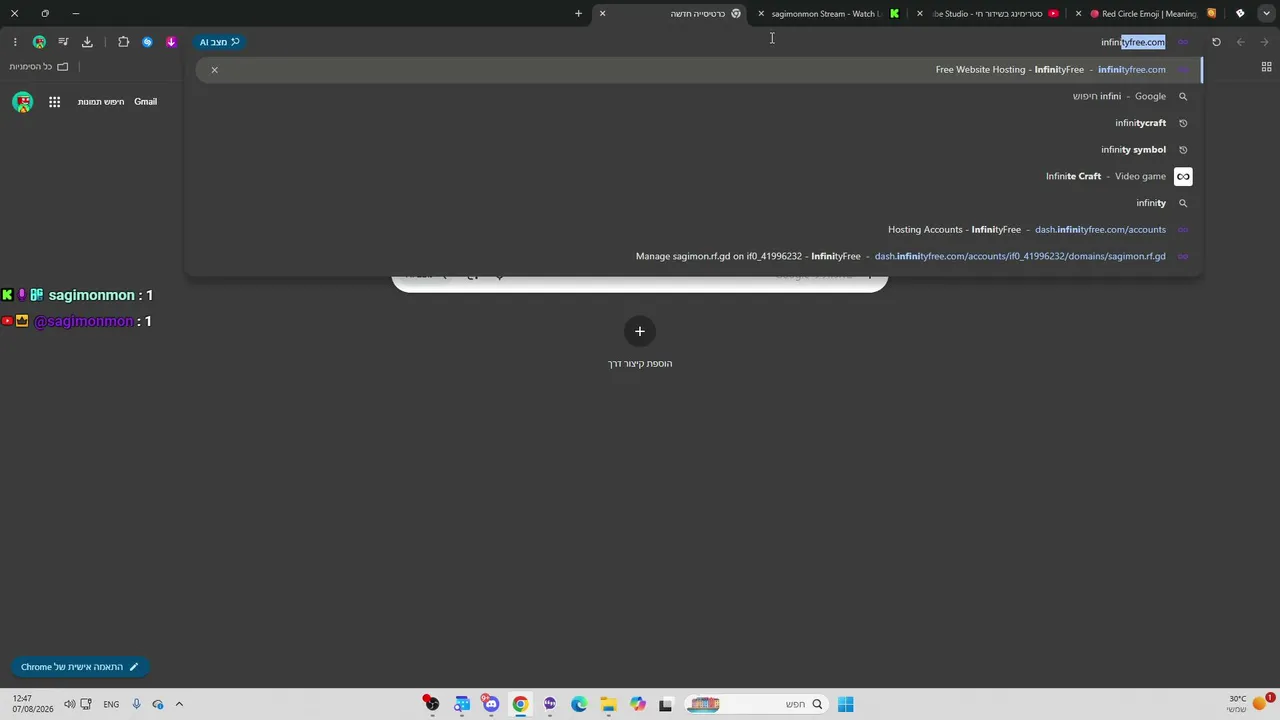Open the image search link חיפוש תמונות
The image size is (1280, 720).
[102, 101]
